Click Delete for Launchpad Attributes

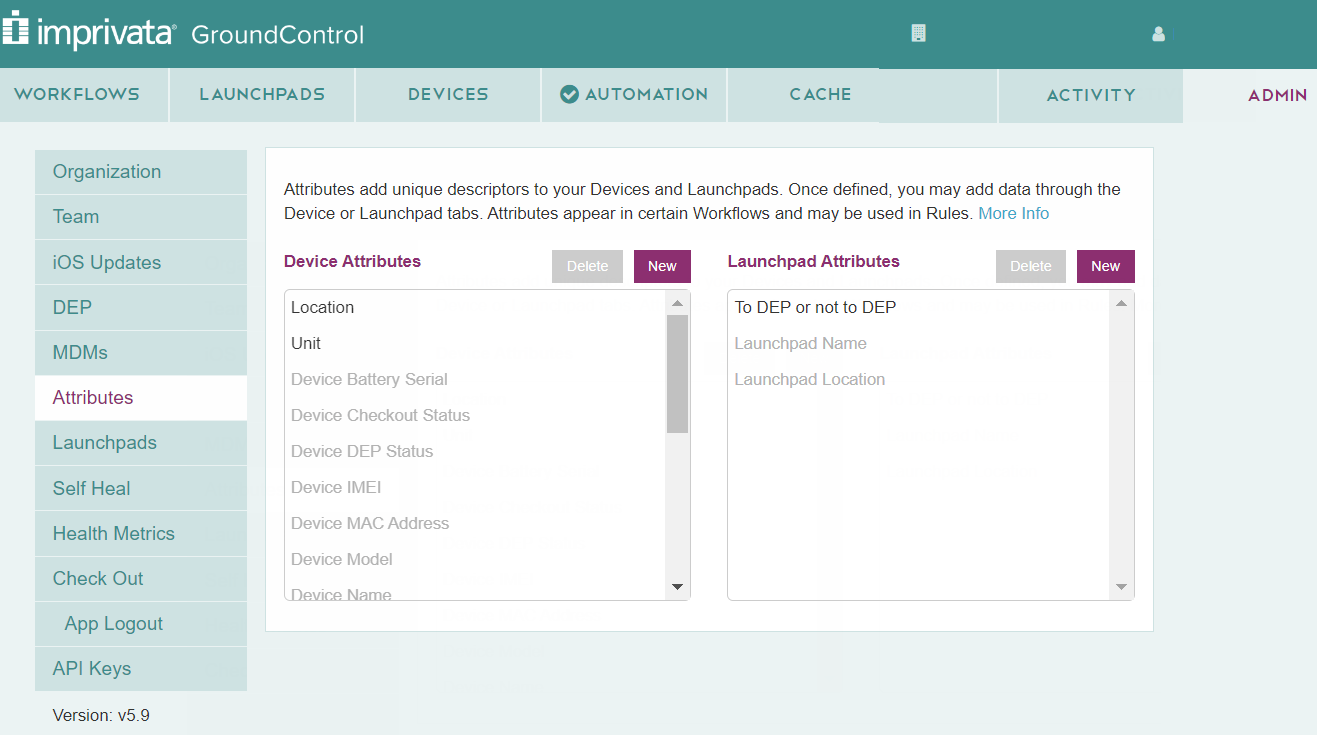point(1031,266)
